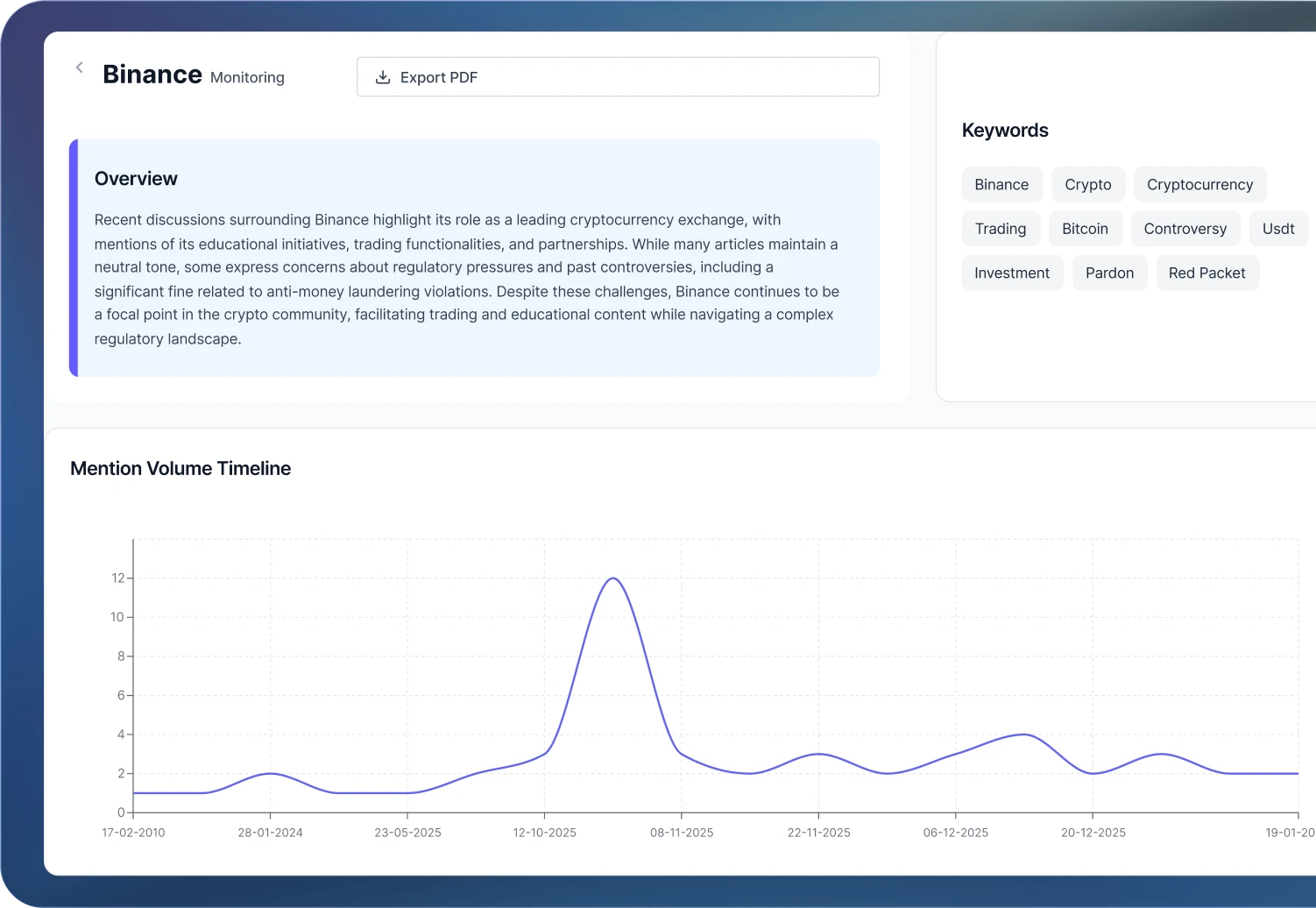This screenshot has width=1316, height=908.
Task: Open the Investment keyword tag
Action: 1011,273
